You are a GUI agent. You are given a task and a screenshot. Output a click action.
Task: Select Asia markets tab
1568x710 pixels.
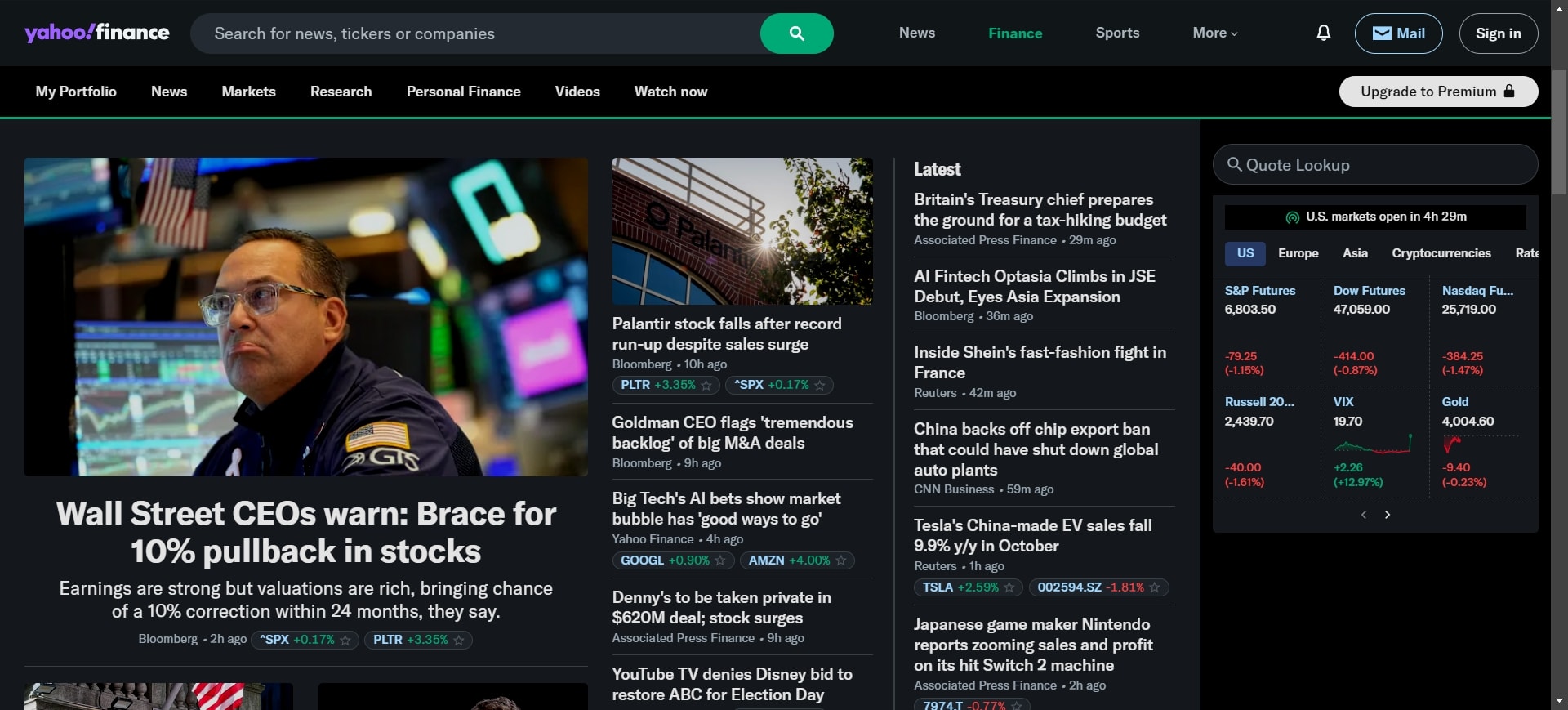(x=1355, y=253)
